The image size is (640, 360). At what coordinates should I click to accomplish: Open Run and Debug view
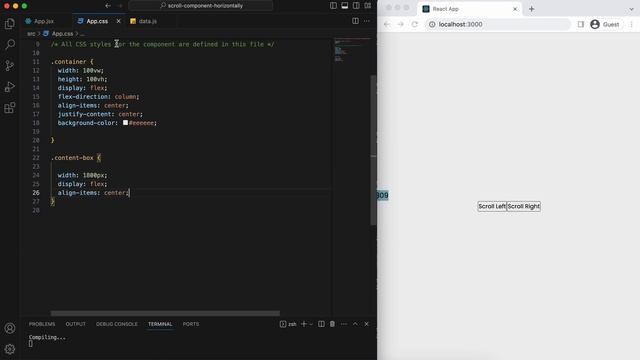tap(10, 87)
